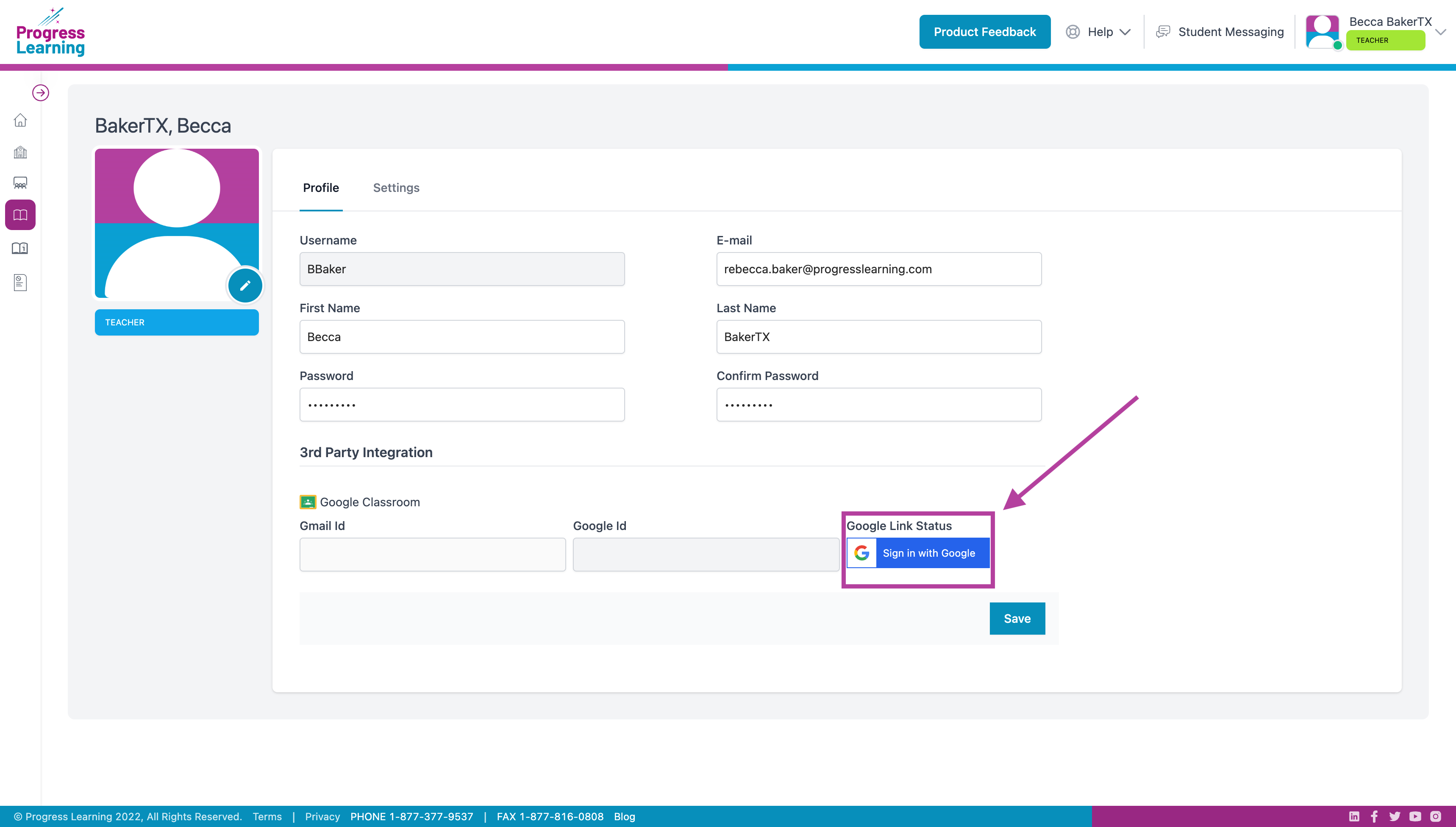
Task: Open the school building icon in sidebar
Action: [x=20, y=152]
